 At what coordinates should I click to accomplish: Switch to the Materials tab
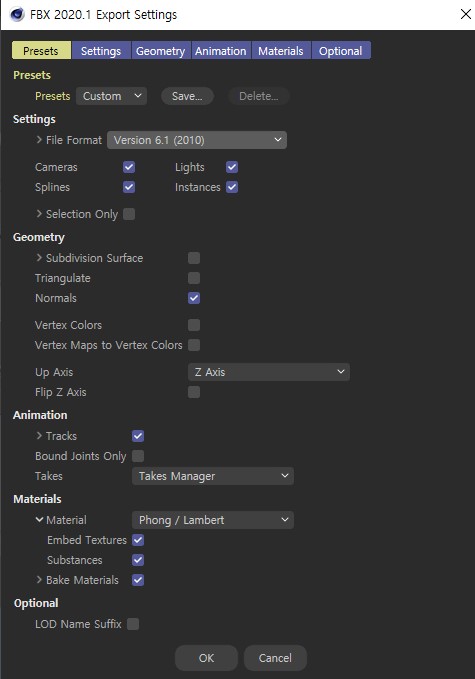pyautogui.click(x=281, y=50)
